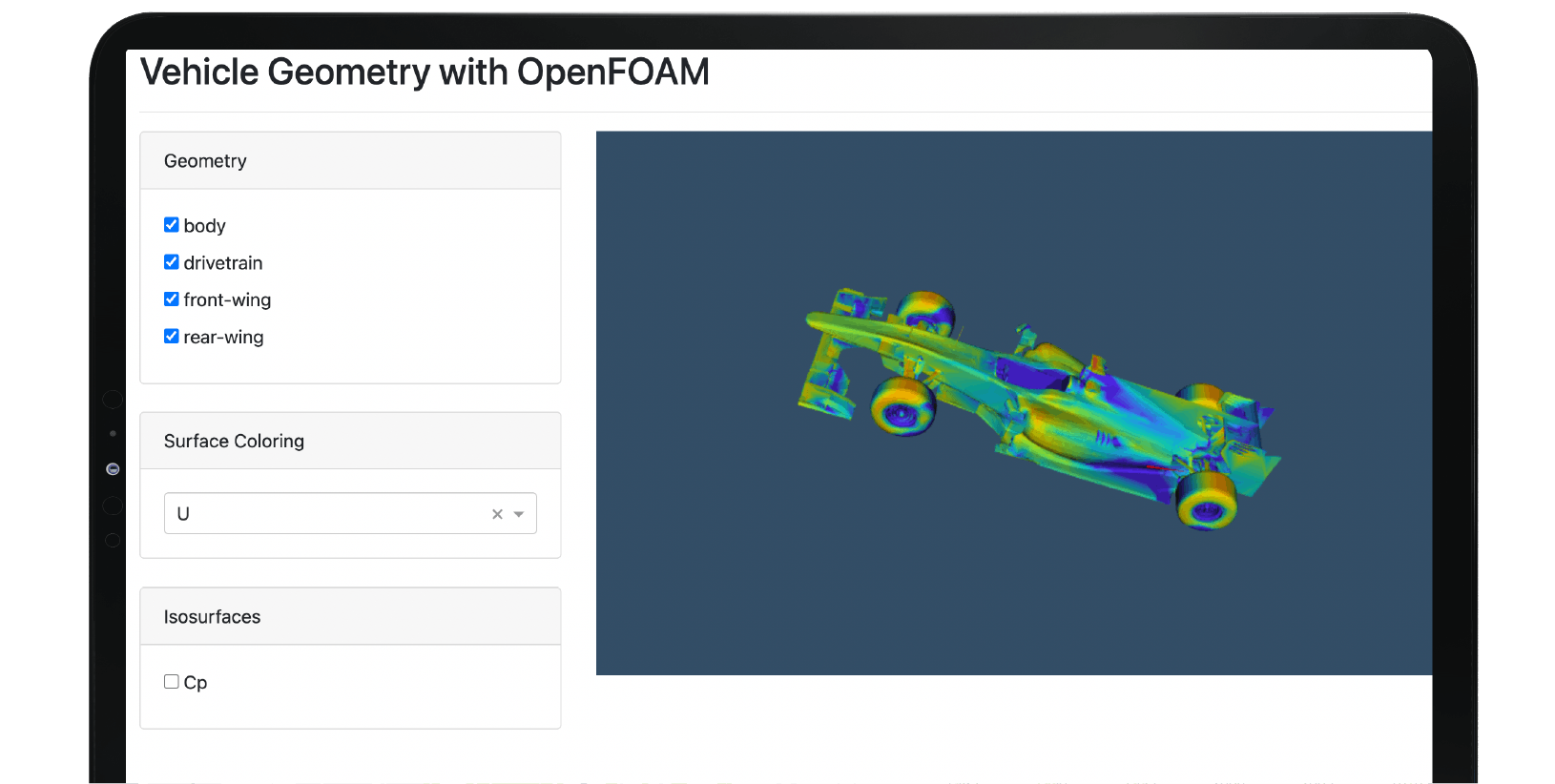Click the Cp label text
This screenshot has width=1555, height=784.
[196, 683]
